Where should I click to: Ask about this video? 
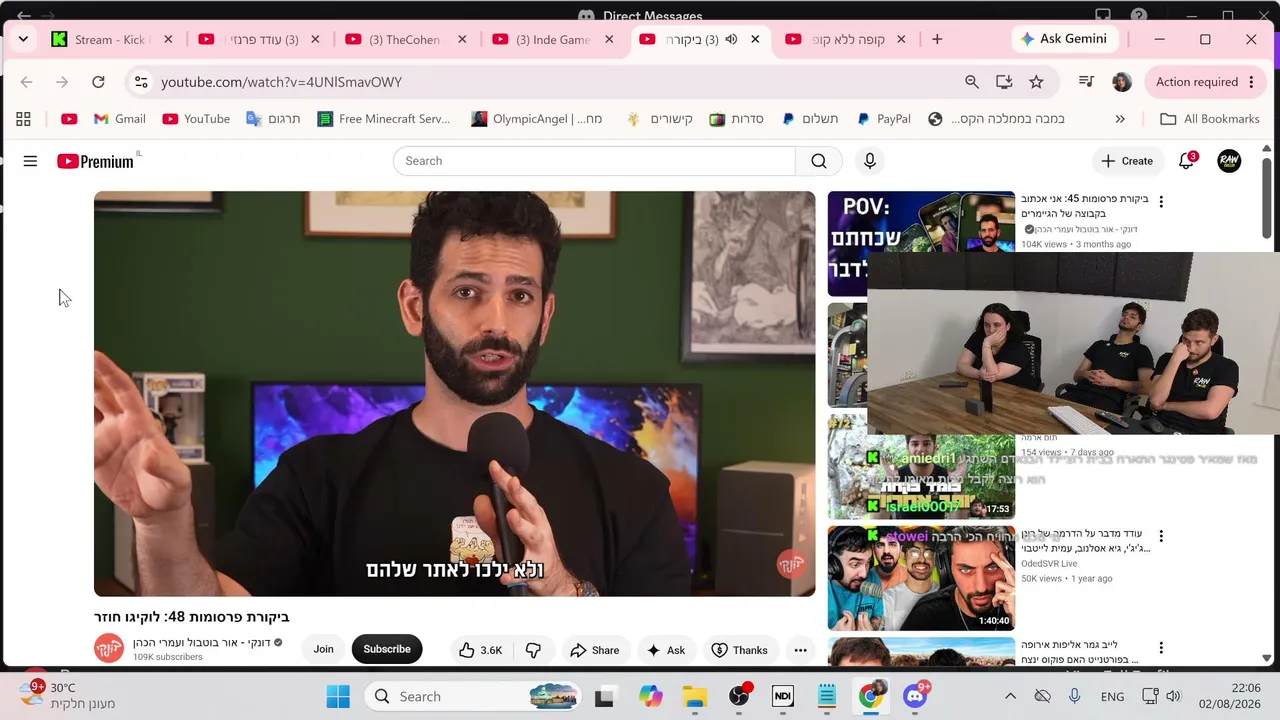[x=666, y=650]
